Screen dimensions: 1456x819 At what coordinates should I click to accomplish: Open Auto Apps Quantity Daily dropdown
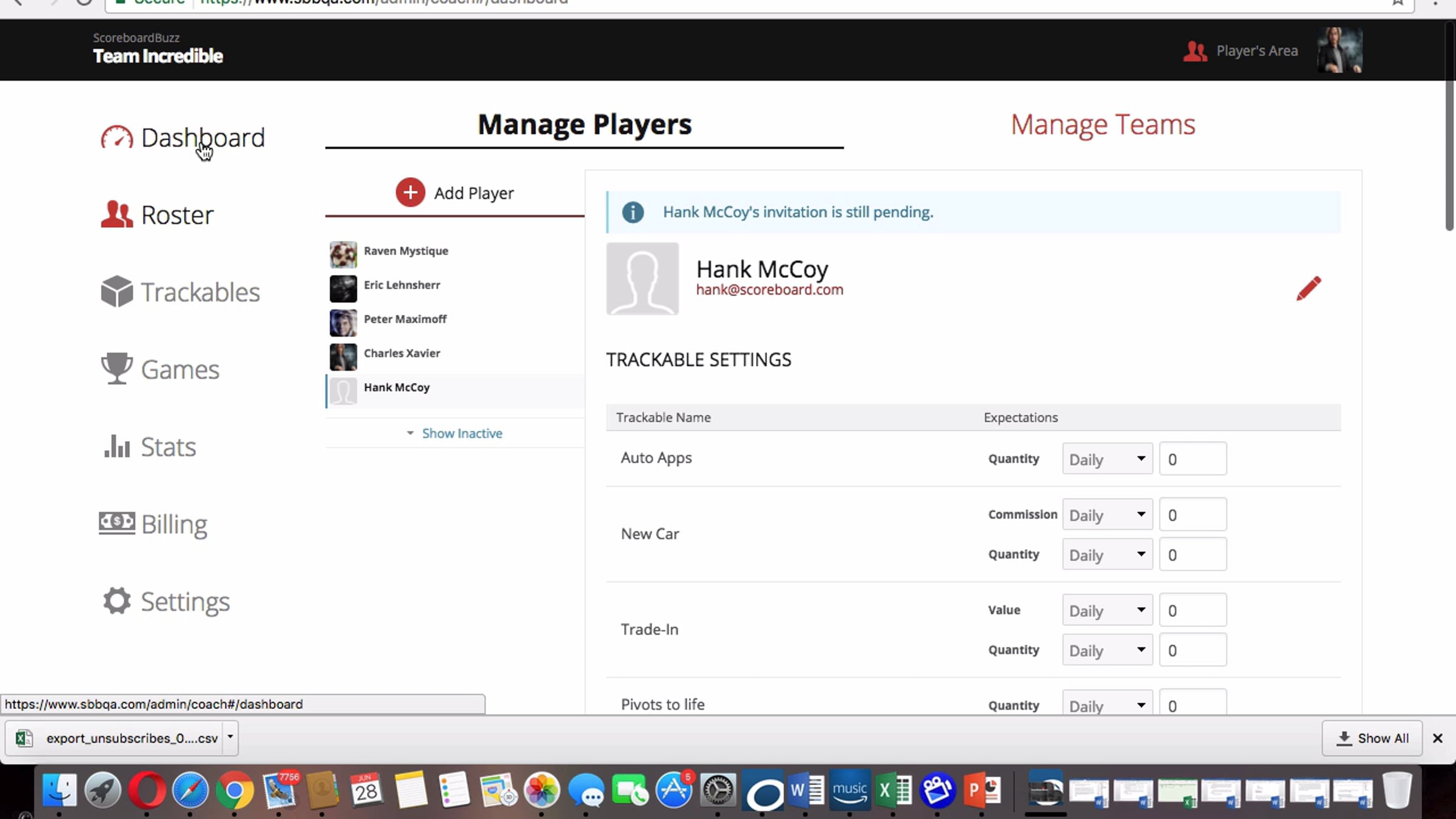(1107, 459)
